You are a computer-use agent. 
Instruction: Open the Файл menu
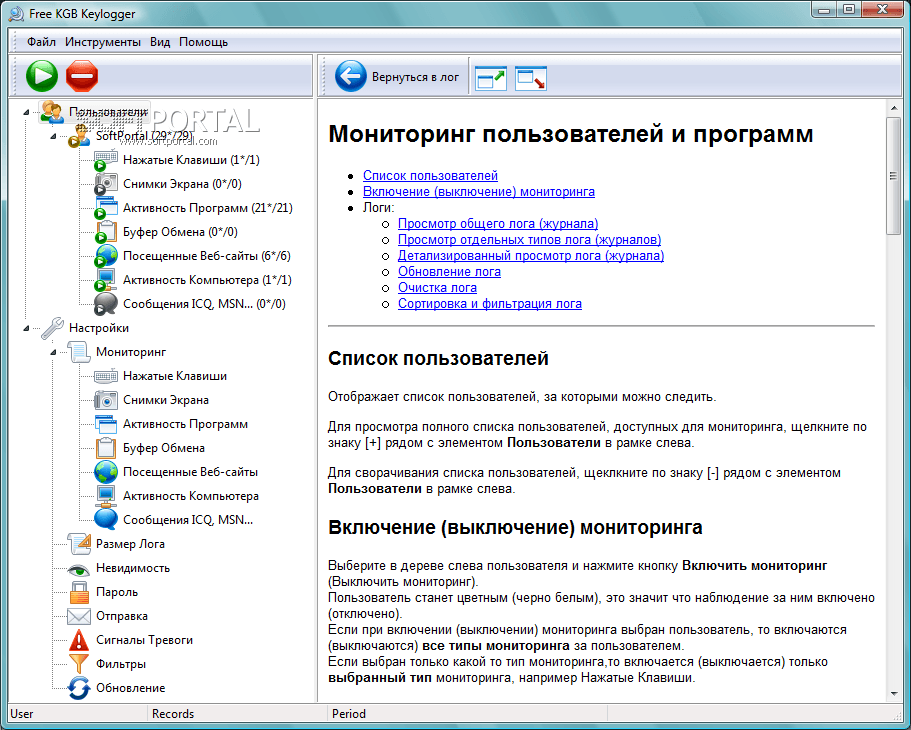[x=41, y=42]
